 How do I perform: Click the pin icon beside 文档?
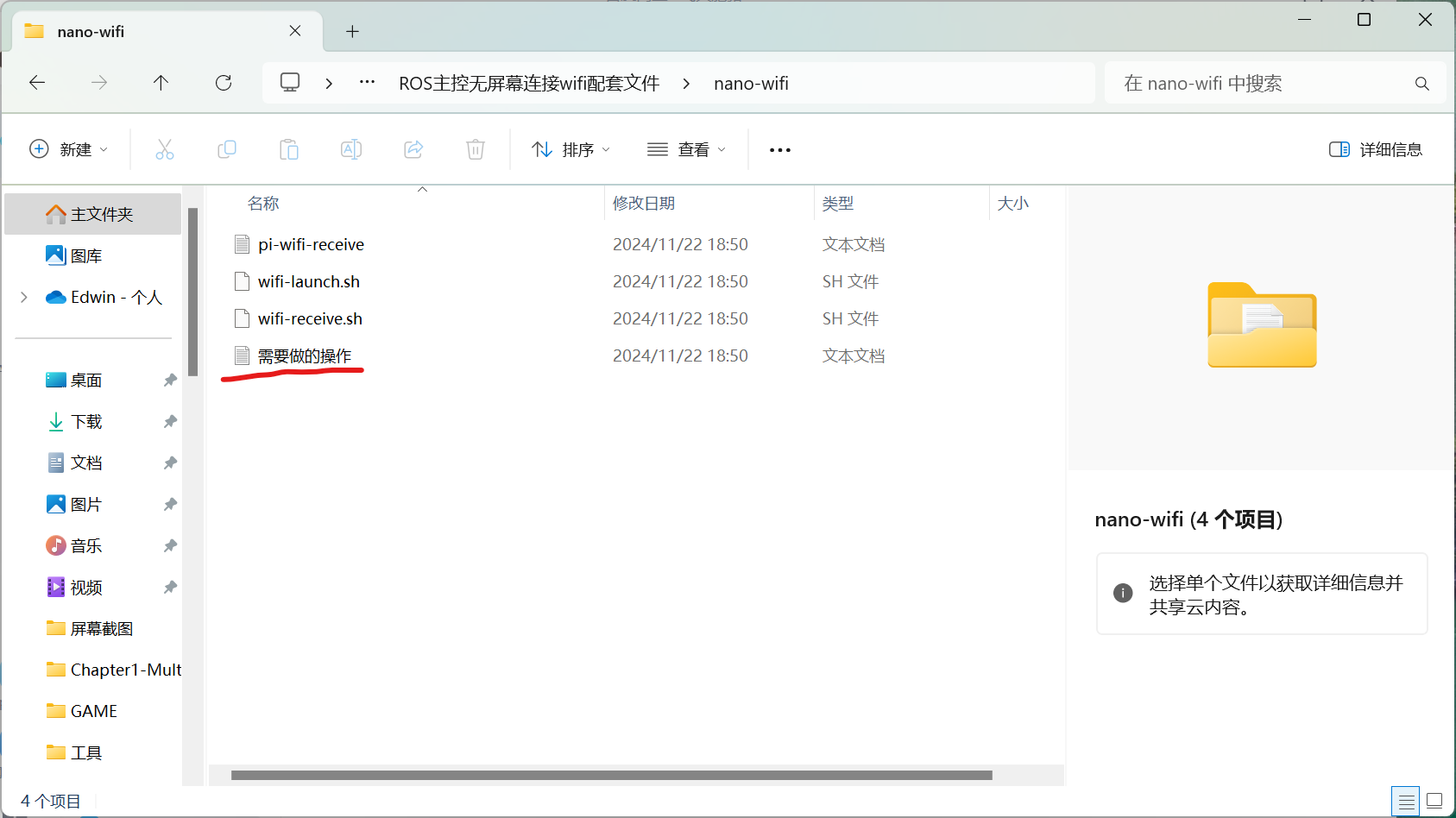(x=170, y=462)
